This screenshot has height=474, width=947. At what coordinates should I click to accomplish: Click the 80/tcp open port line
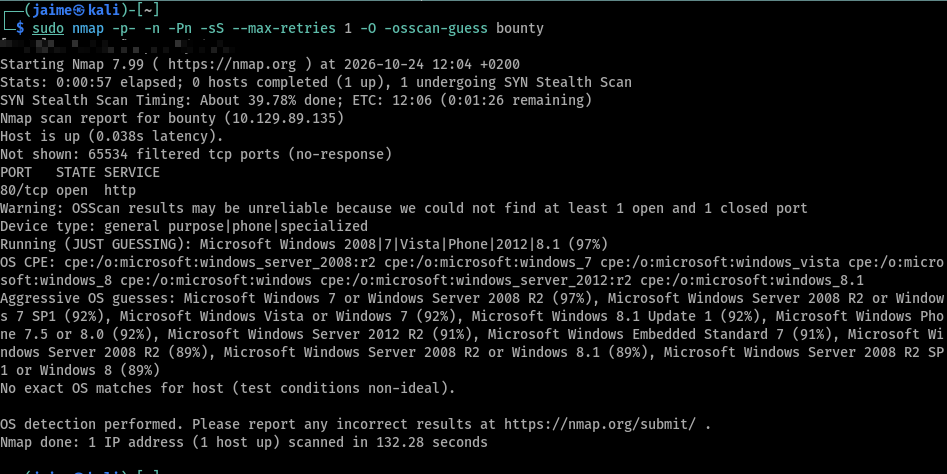point(68,191)
